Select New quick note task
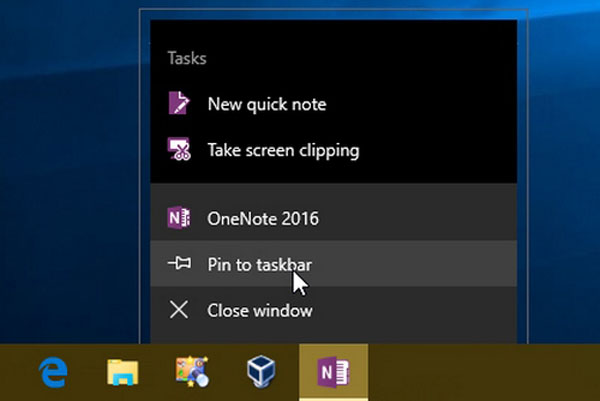The width and height of the screenshot is (600, 401). 333,104
